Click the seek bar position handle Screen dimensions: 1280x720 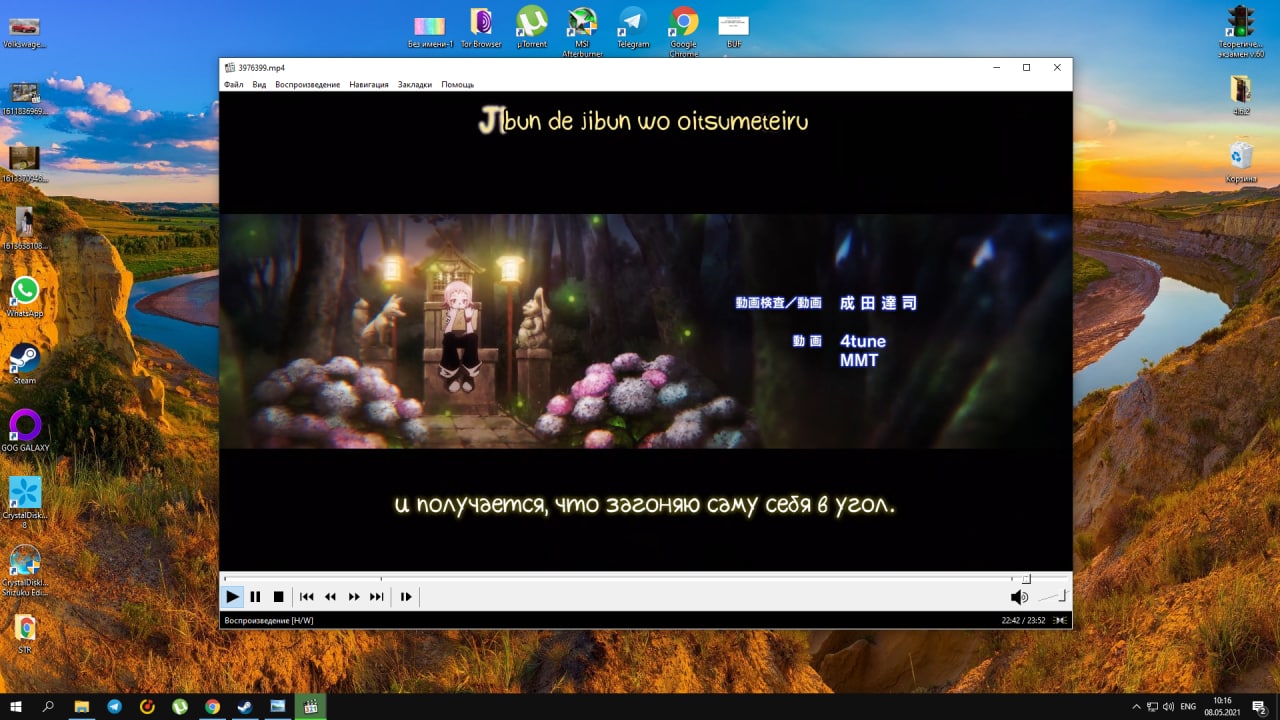[x=1025, y=579]
